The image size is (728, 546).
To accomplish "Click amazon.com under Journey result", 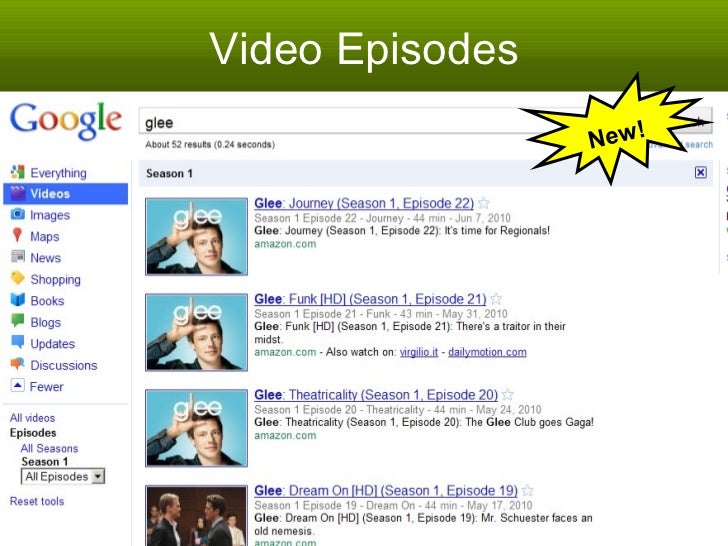I will coord(285,244).
